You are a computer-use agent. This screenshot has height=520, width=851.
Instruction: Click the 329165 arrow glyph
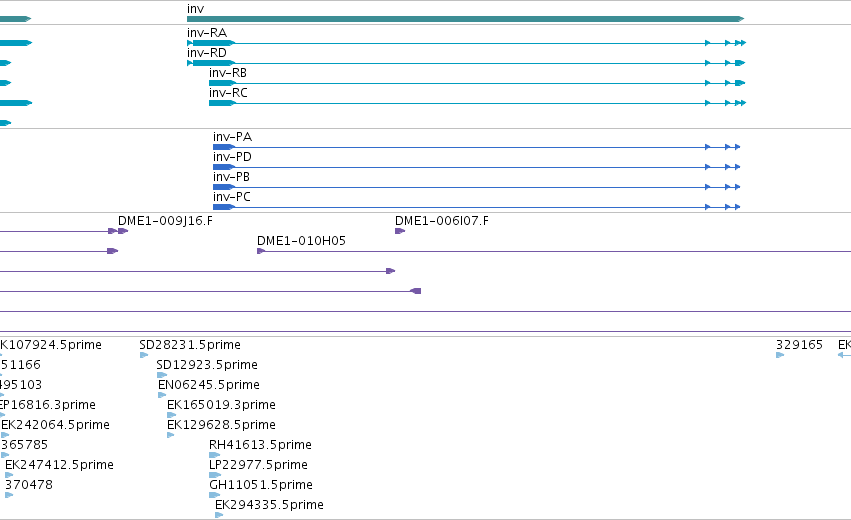780,356
